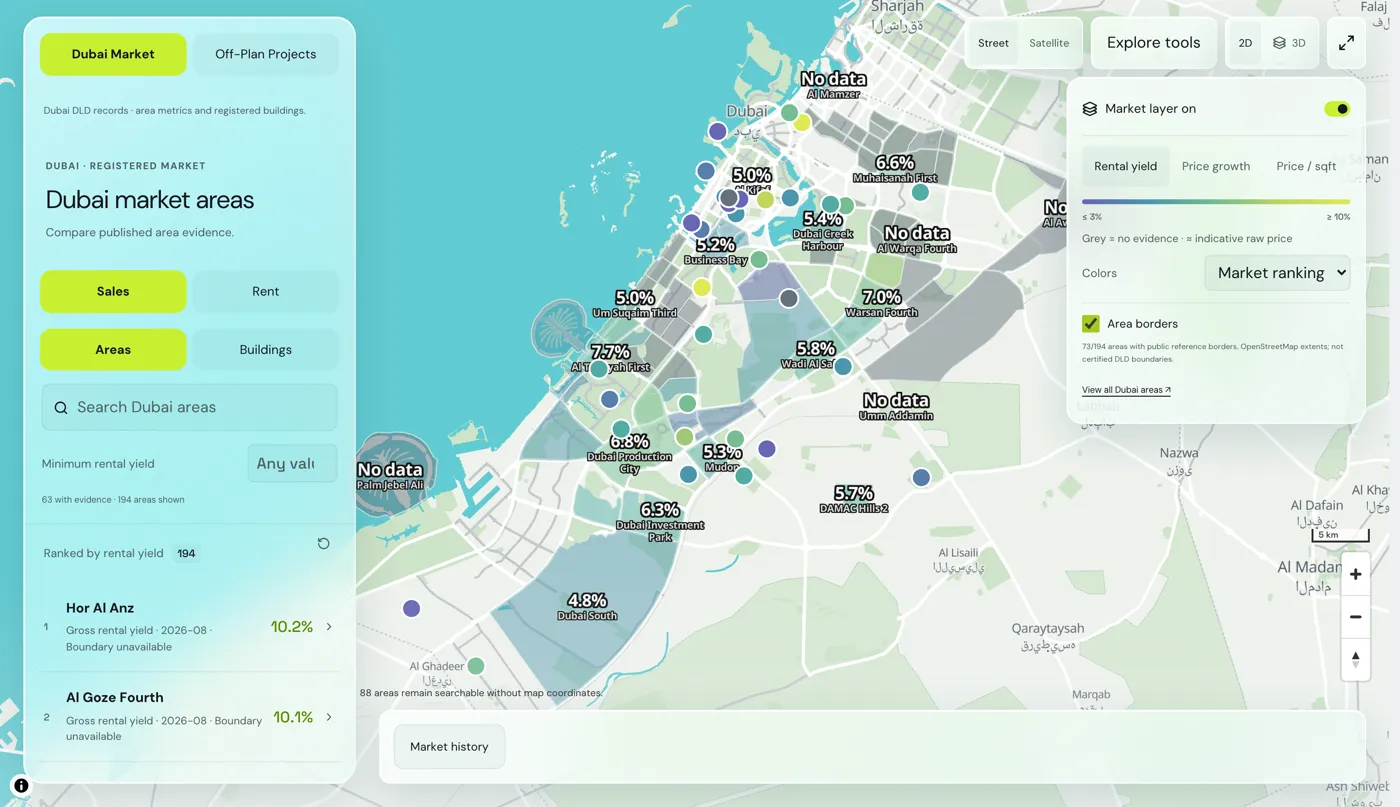
Task: Select the 3D map mode
Action: [1290, 43]
